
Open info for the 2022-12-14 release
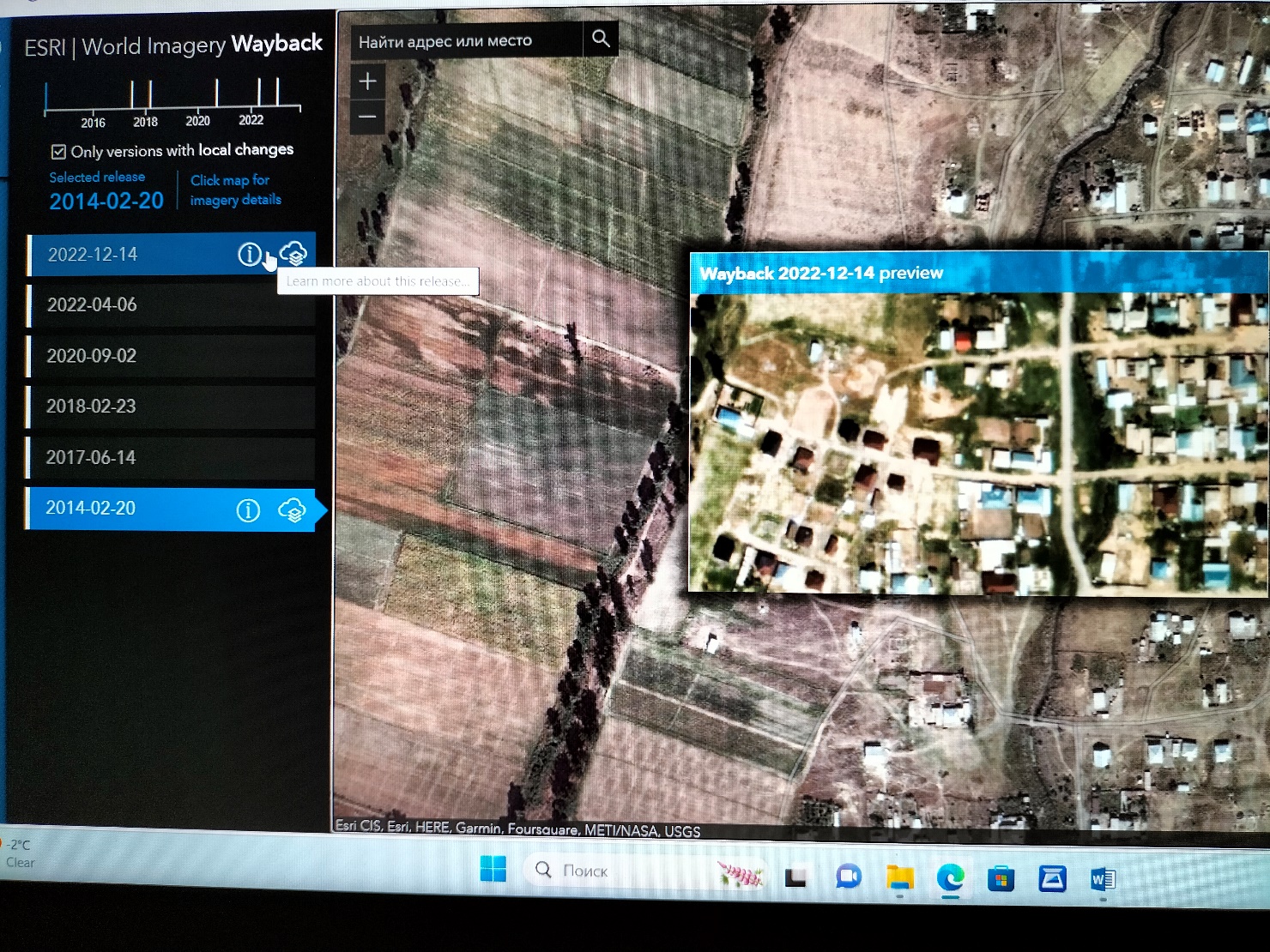tap(249, 254)
